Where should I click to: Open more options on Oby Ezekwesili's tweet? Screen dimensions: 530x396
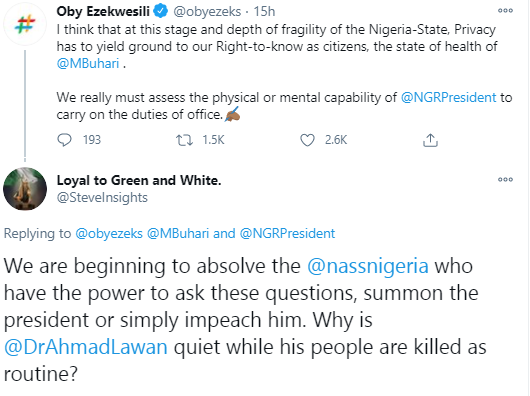[505, 10]
